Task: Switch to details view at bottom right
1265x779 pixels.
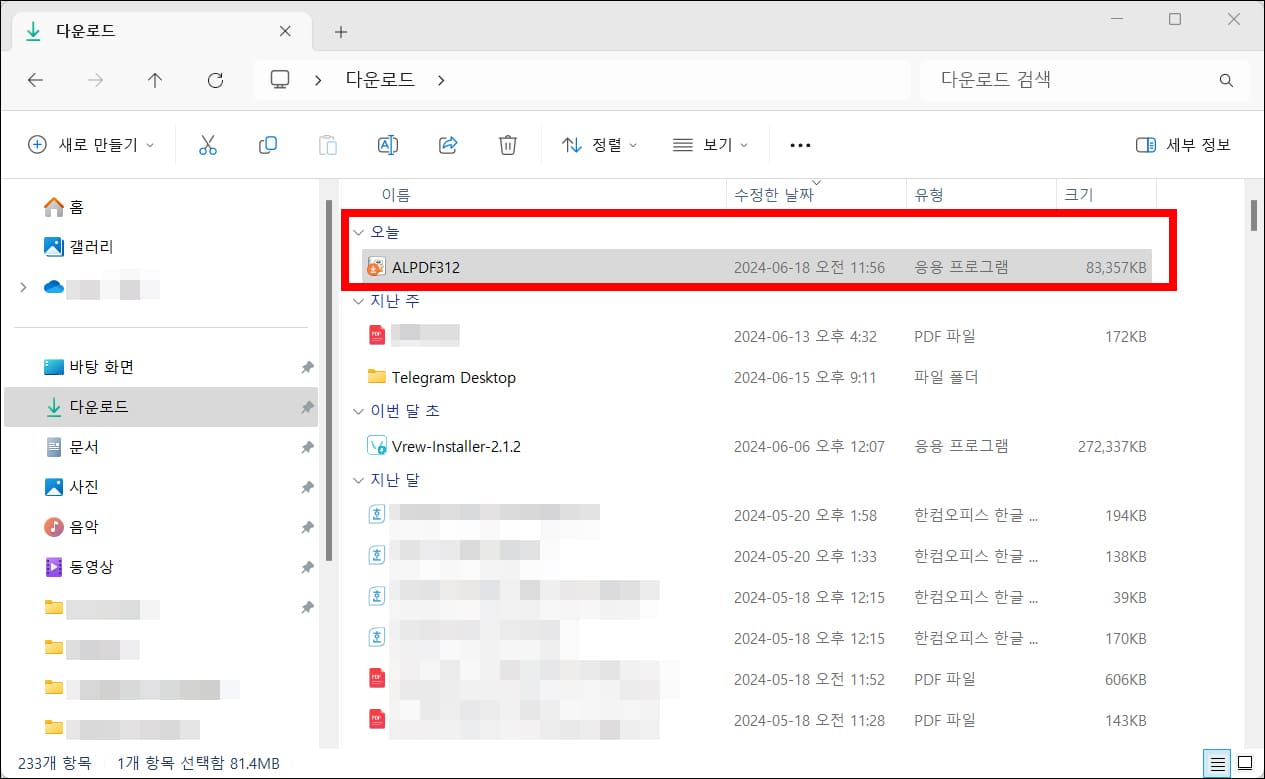Action: point(1218,763)
